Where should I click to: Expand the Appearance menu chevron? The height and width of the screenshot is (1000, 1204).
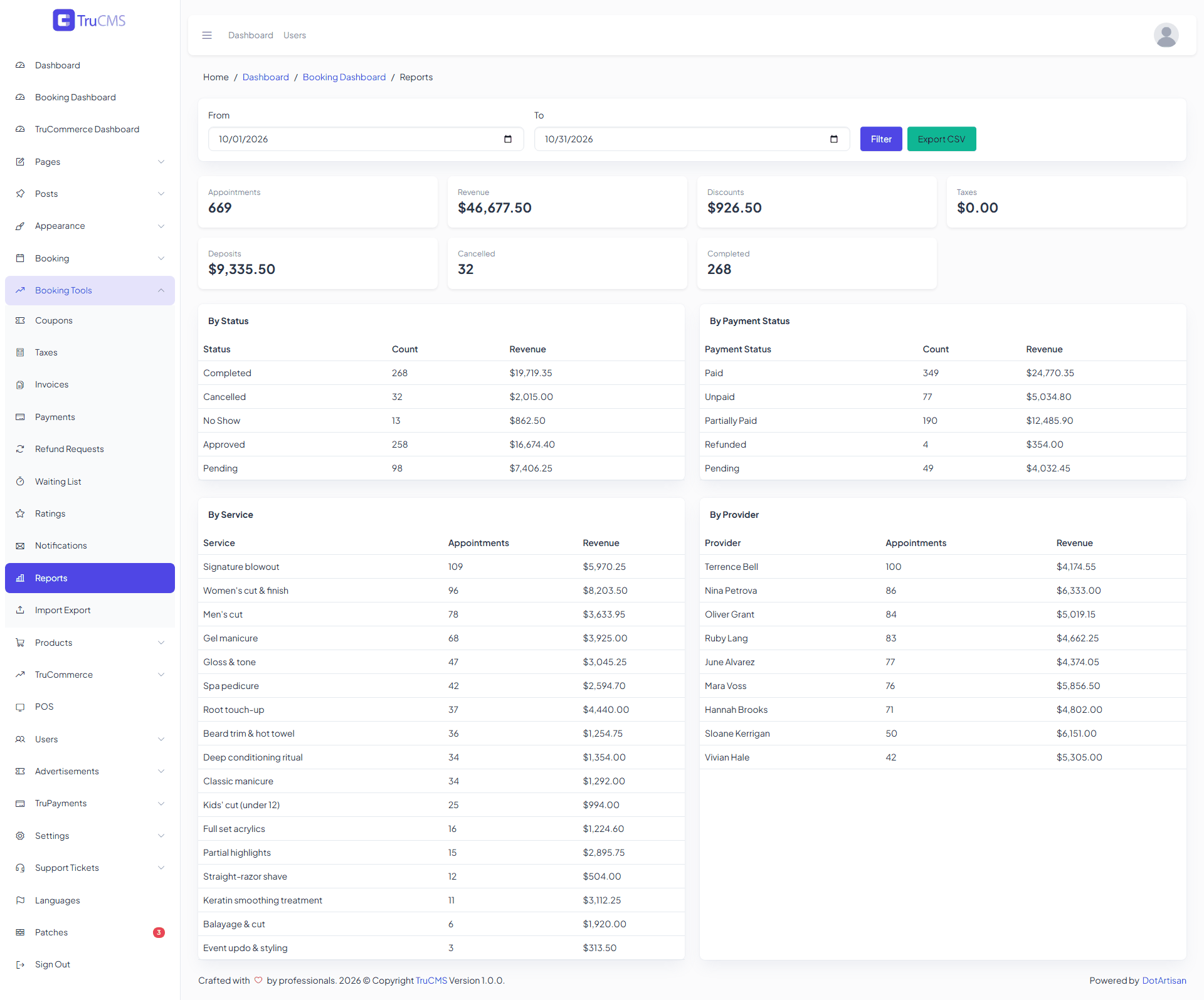click(x=161, y=226)
